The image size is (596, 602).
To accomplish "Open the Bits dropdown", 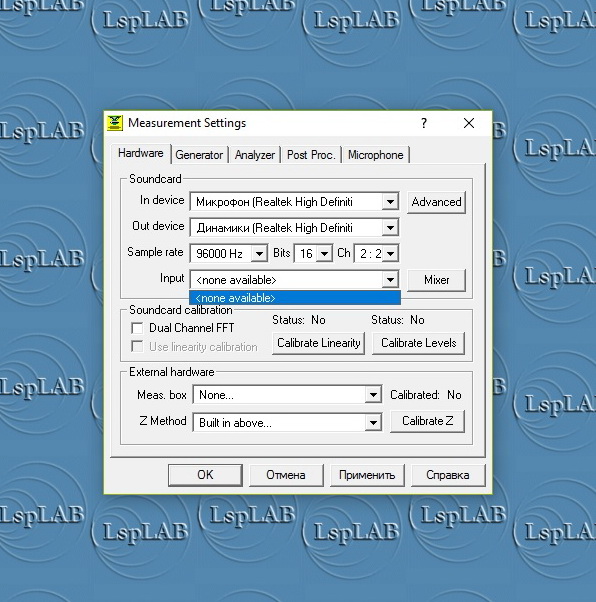I will pos(324,253).
